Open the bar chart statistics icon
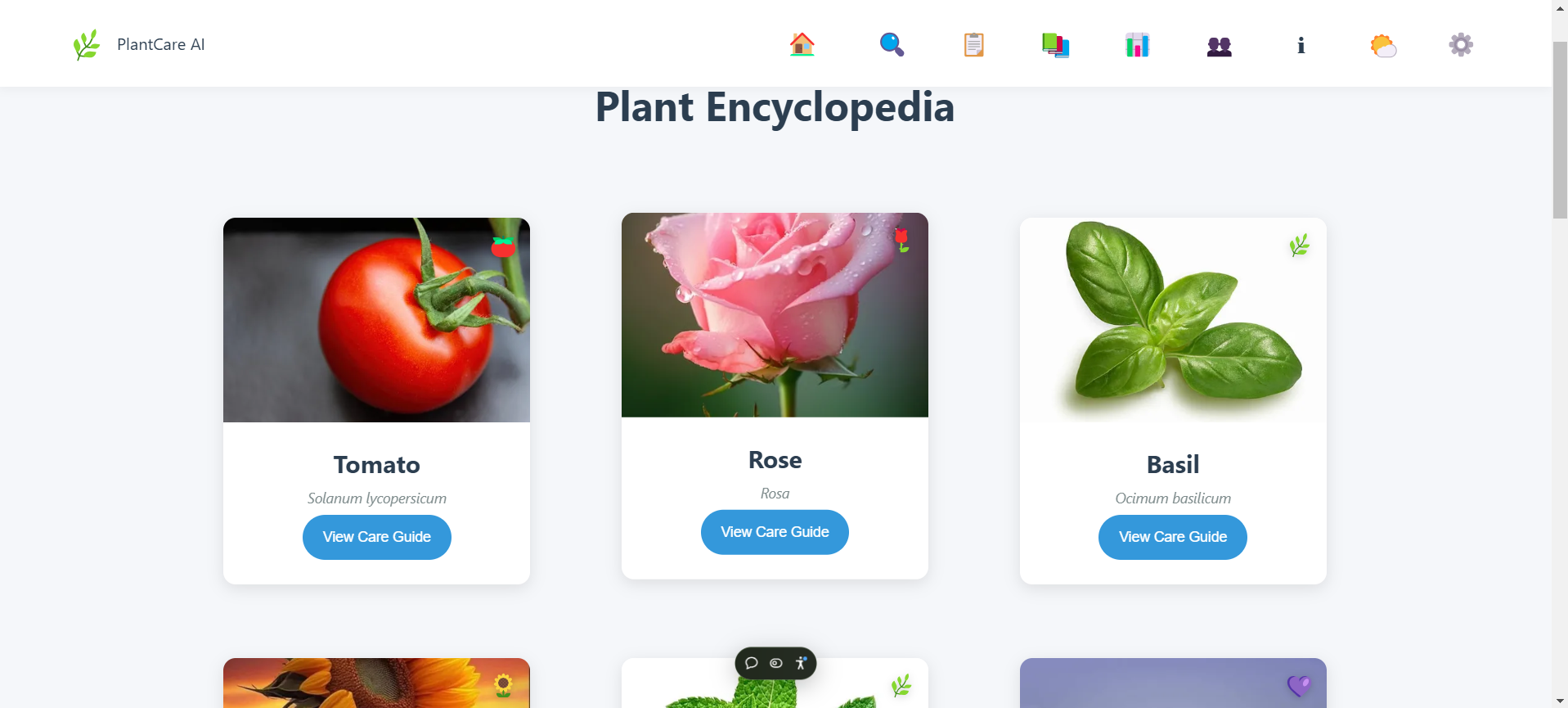1568x708 pixels. click(x=1137, y=45)
